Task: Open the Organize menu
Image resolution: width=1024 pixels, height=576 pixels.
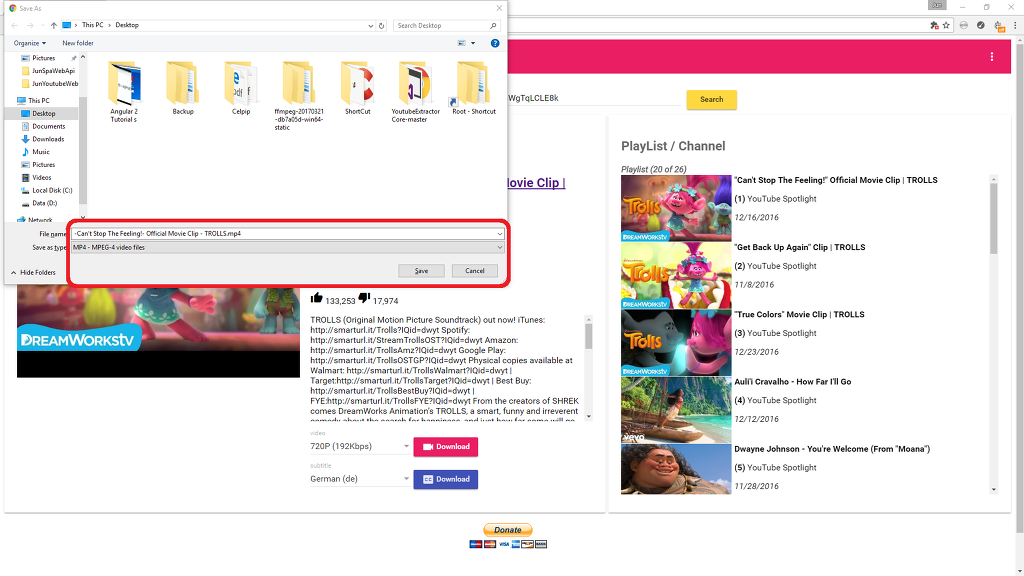Action: pyautogui.click(x=29, y=43)
